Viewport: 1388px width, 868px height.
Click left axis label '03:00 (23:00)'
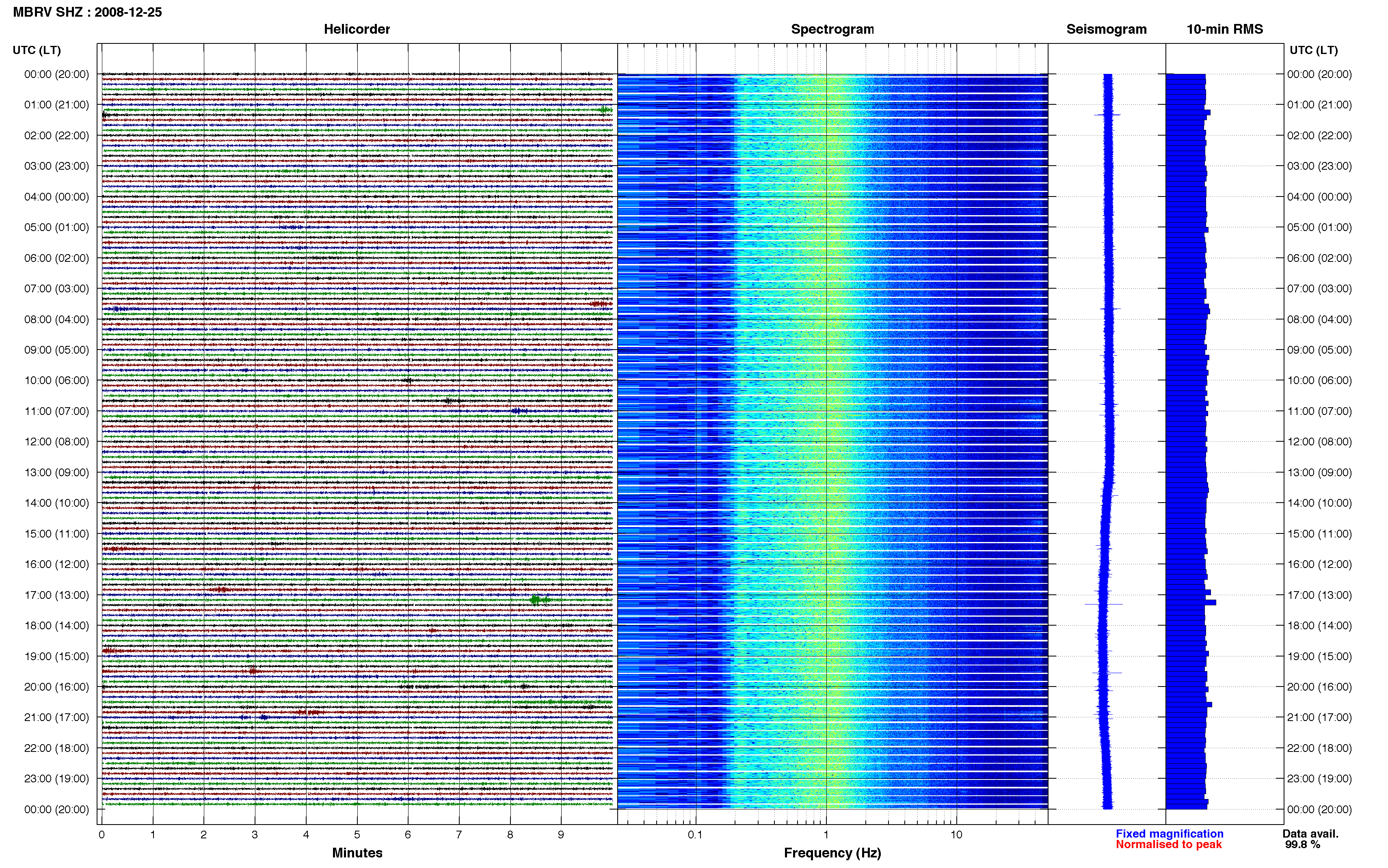click(x=56, y=166)
